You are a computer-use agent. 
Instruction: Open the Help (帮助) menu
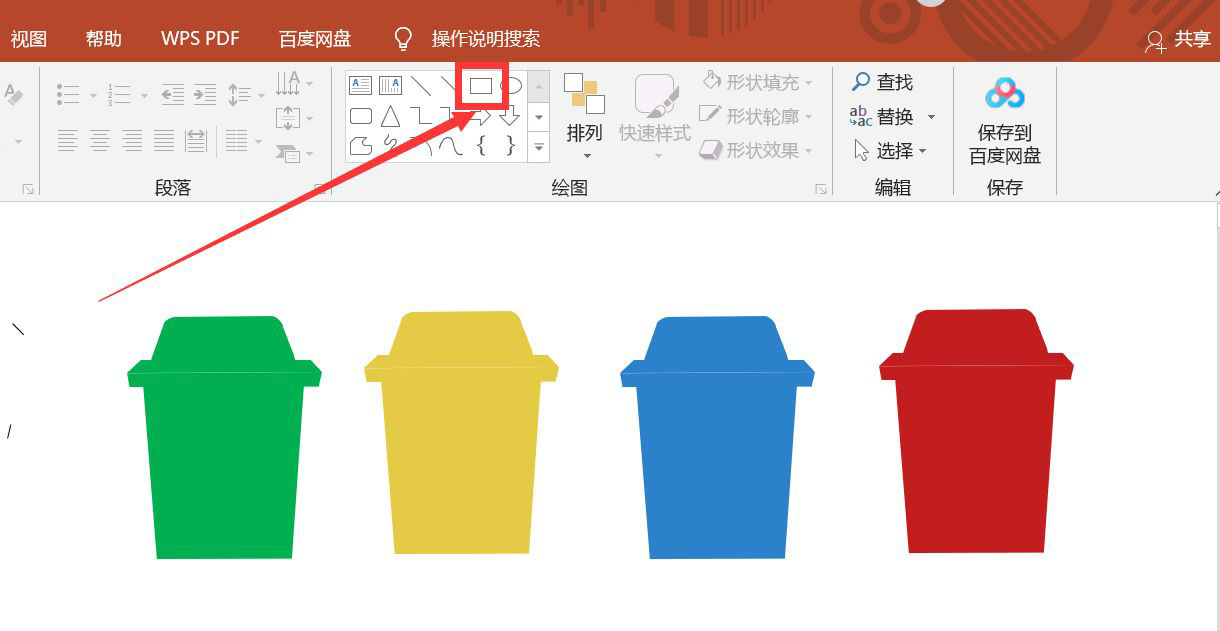coord(103,38)
